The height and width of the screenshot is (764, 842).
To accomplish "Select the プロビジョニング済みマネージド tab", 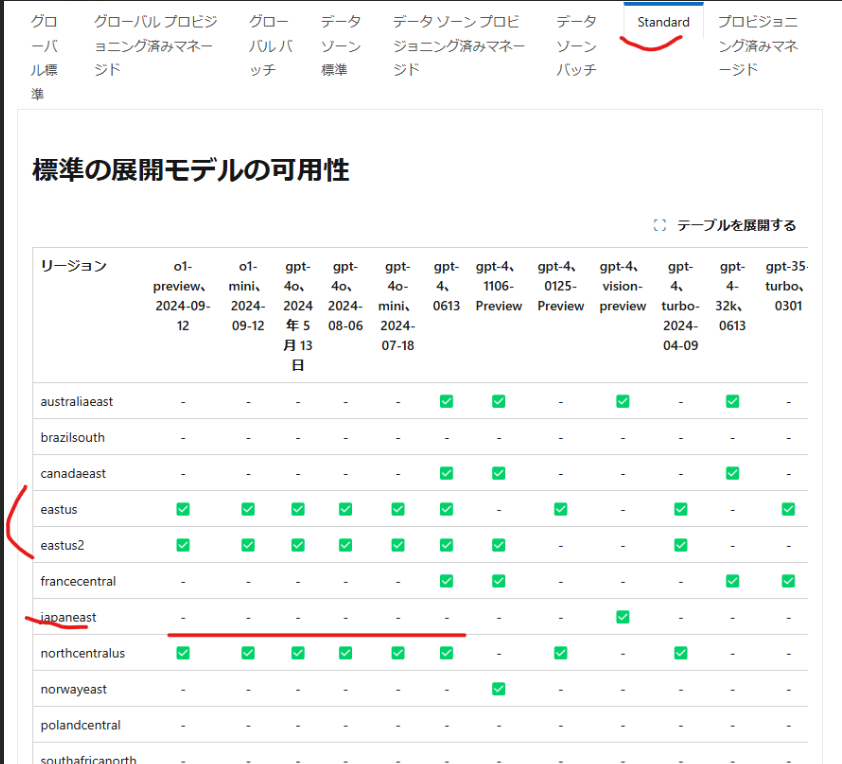I will tap(758, 46).
